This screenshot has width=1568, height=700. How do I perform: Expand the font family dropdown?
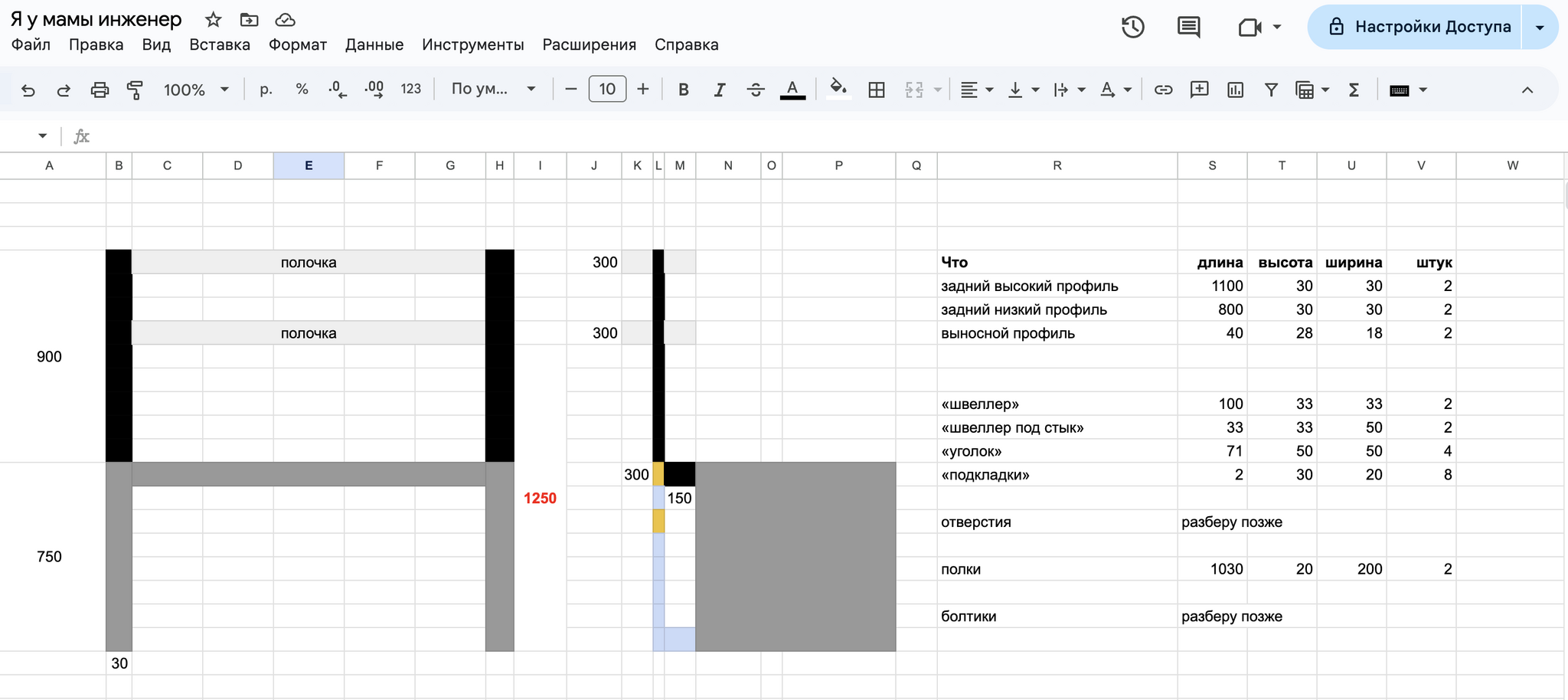point(493,90)
